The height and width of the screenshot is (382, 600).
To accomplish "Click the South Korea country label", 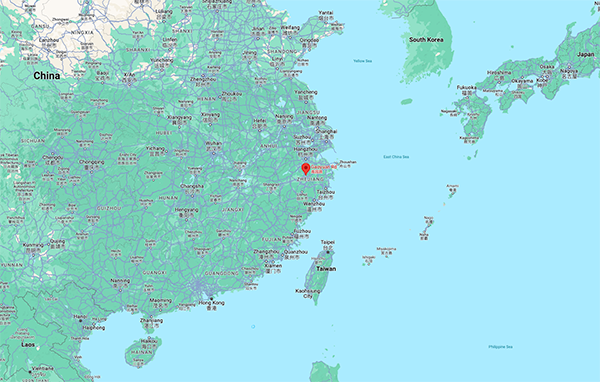I will (x=426, y=39).
